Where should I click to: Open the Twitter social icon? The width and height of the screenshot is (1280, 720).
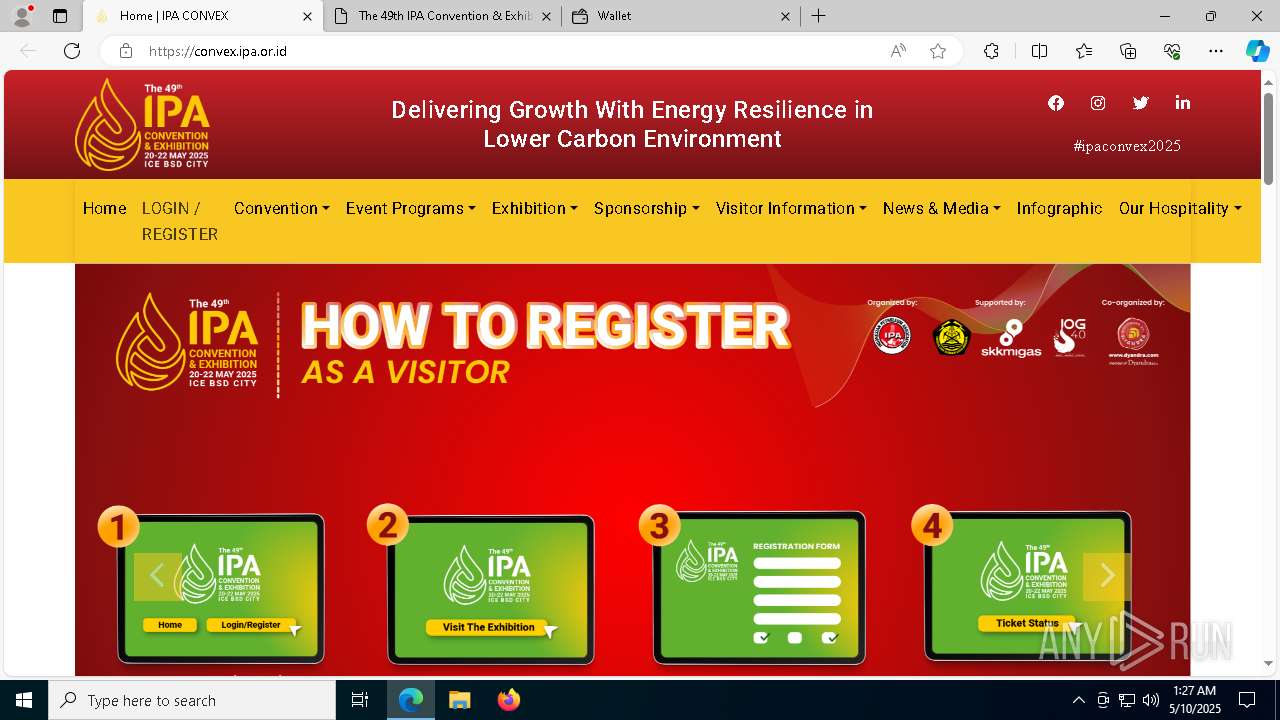click(x=1140, y=103)
